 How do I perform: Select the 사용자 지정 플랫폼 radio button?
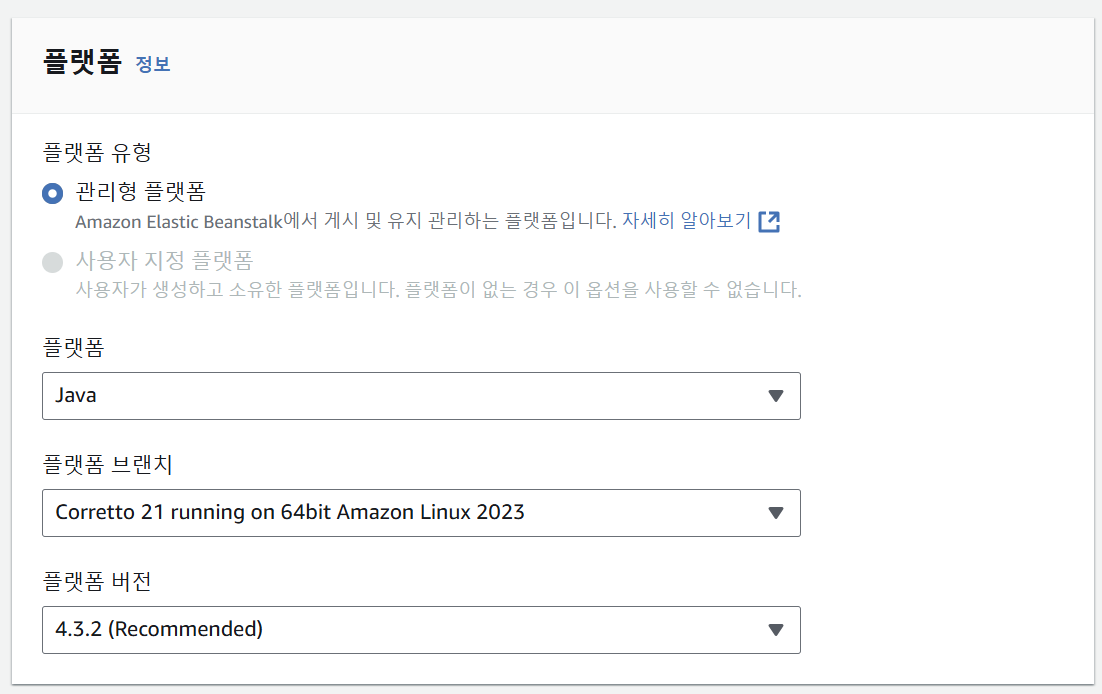click(x=52, y=263)
